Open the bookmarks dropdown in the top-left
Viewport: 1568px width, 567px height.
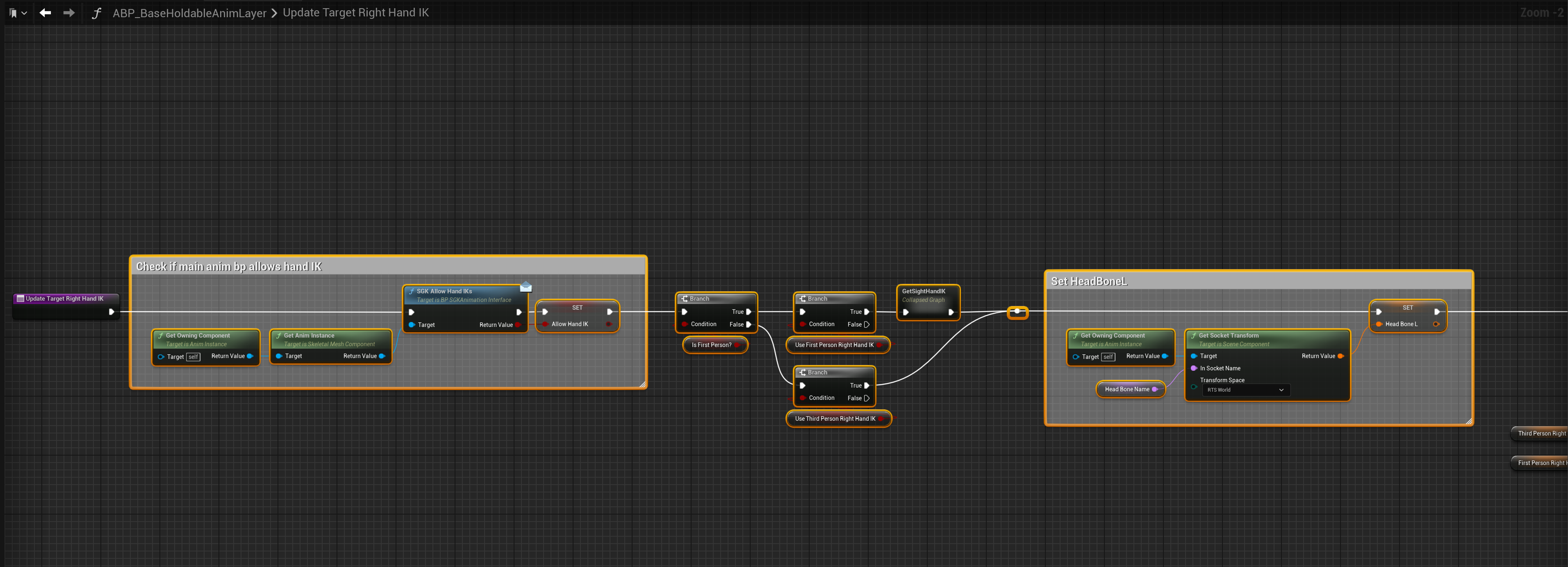pyautogui.click(x=18, y=13)
